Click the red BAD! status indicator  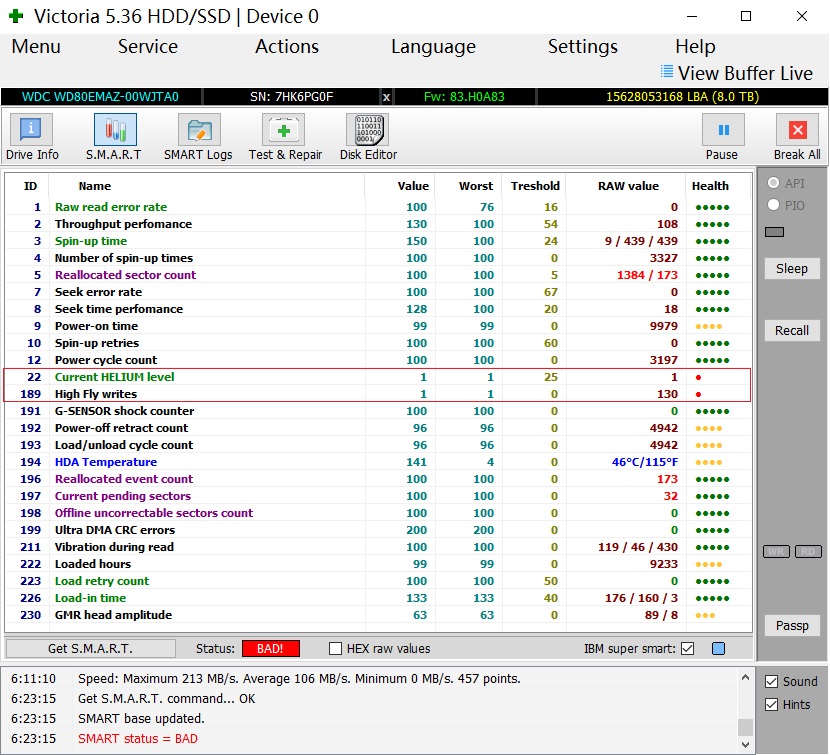270,649
